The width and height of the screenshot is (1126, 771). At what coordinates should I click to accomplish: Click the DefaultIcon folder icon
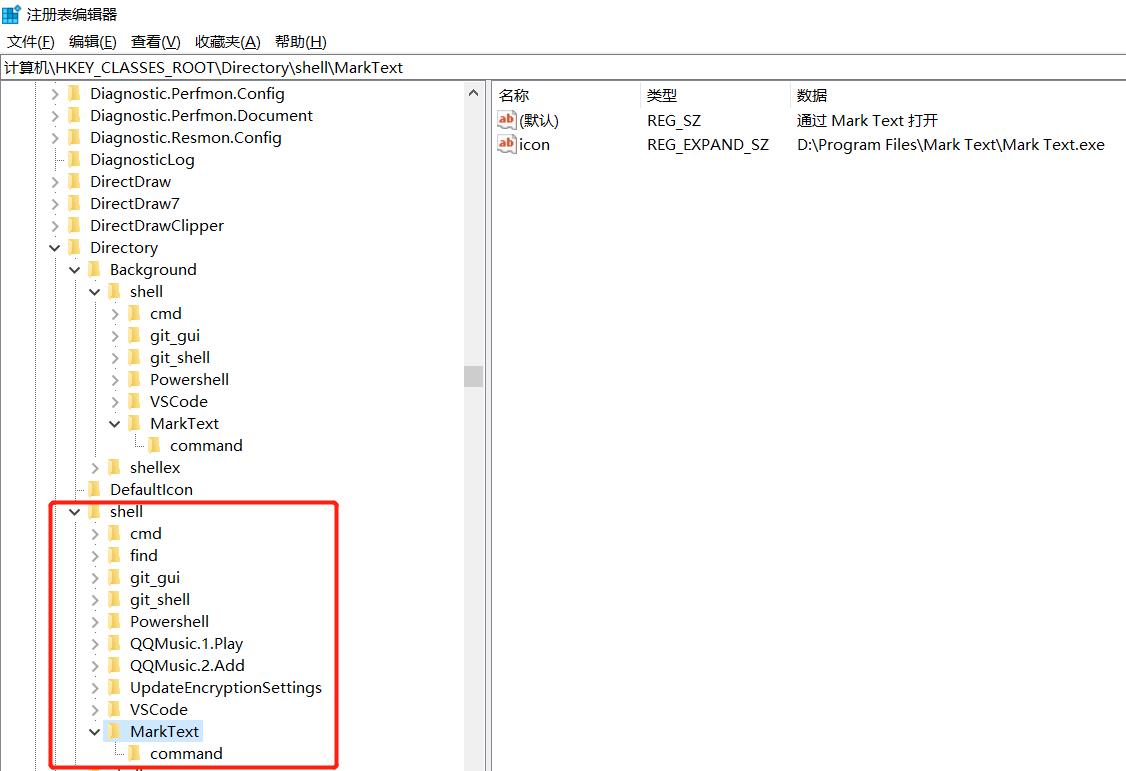pyautogui.click(x=94, y=490)
